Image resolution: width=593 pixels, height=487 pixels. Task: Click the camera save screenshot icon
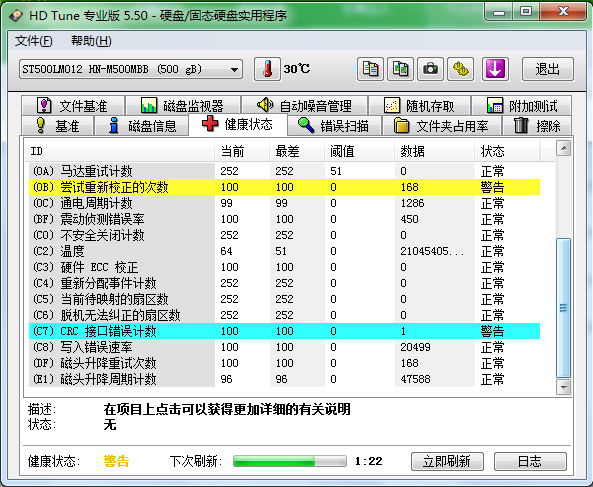(x=430, y=69)
